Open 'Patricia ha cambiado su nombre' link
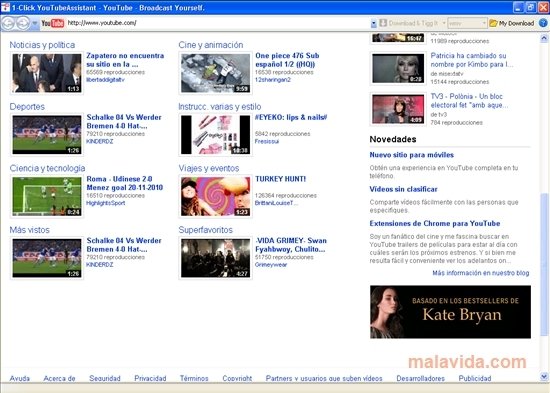550x393 pixels. tap(472, 60)
